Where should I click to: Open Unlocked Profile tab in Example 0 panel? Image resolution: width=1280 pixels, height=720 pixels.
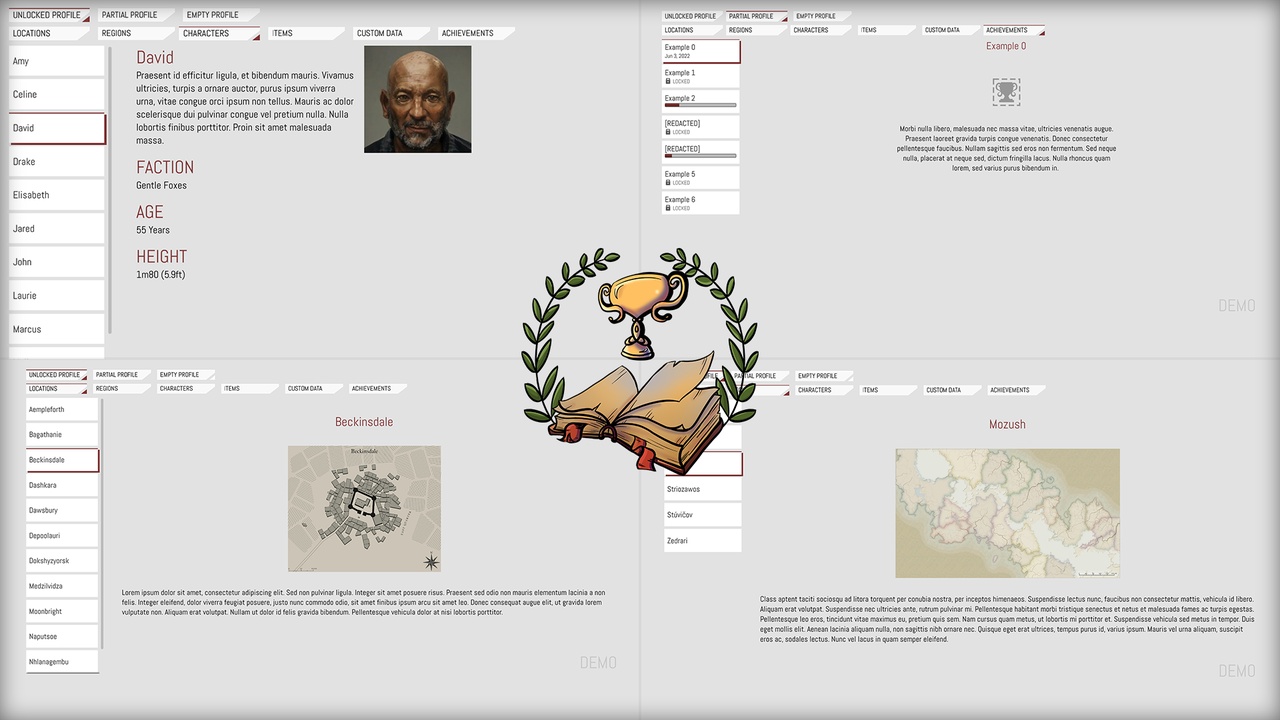(x=692, y=16)
